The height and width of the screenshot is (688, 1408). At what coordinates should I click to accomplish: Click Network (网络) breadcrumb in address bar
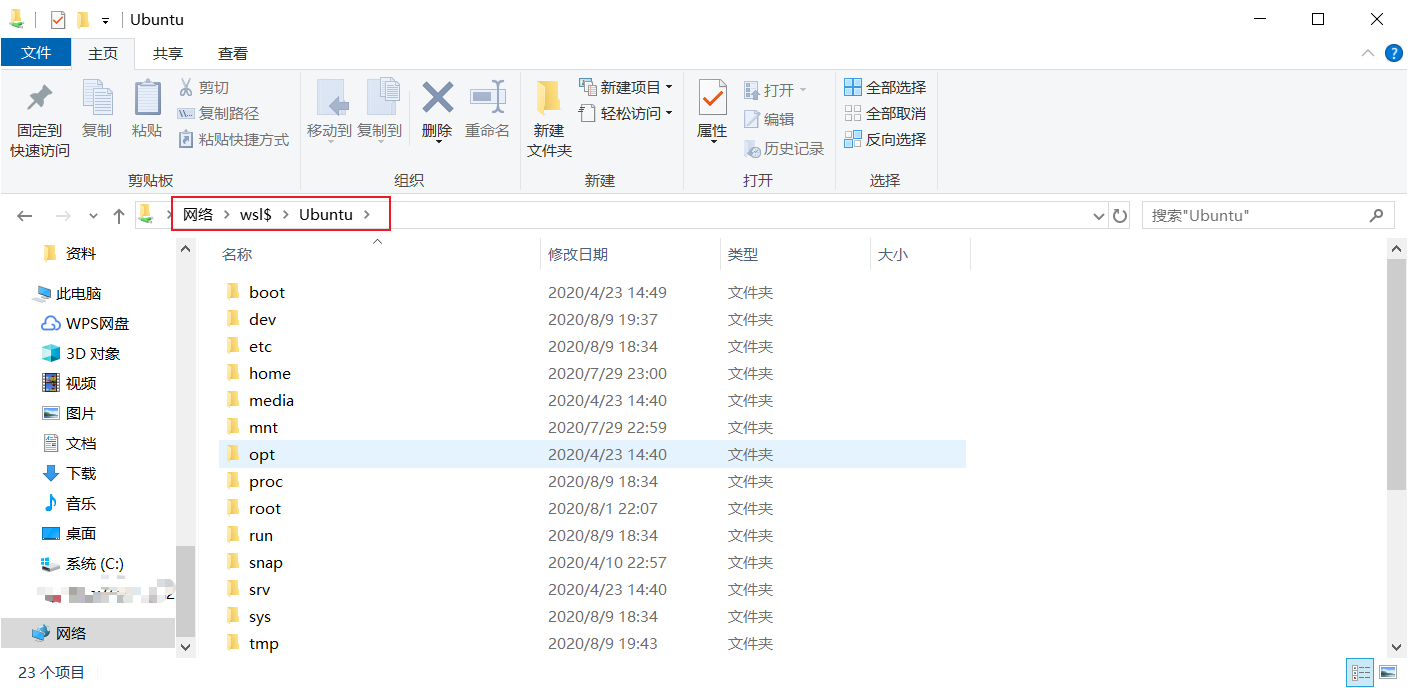198,214
